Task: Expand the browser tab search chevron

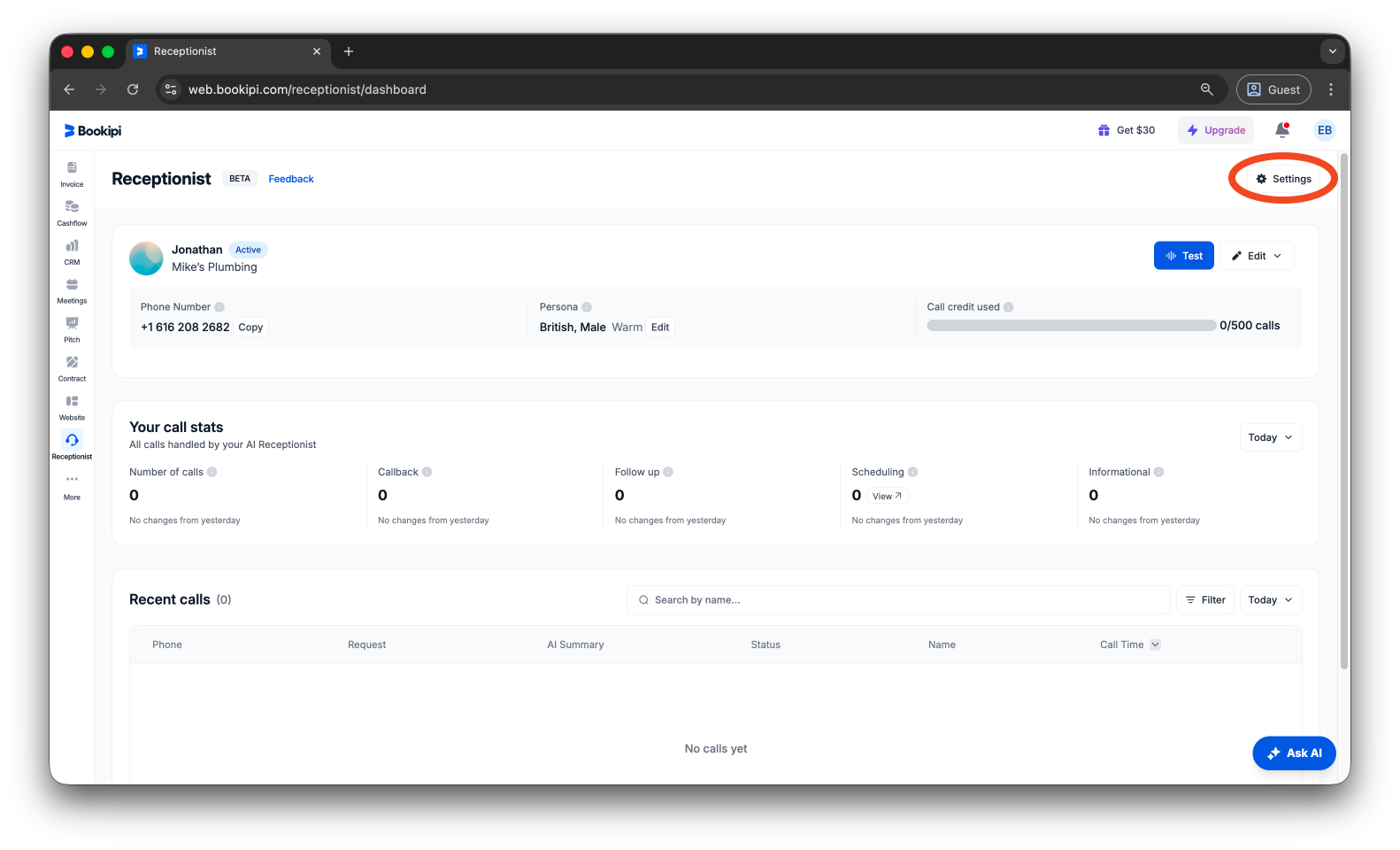Action: click(x=1332, y=51)
